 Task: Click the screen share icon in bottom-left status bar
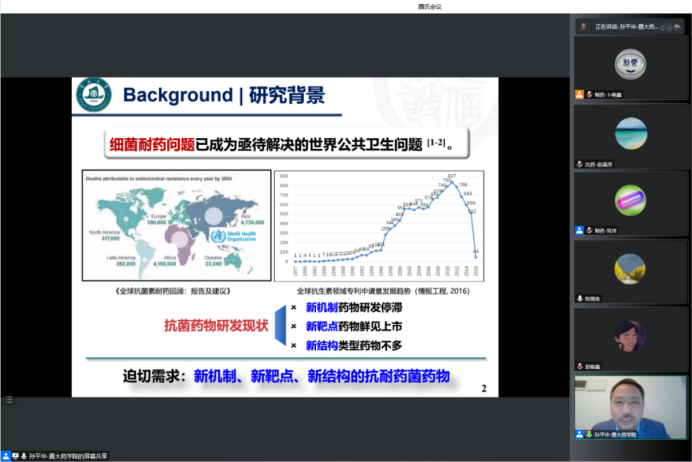16,456
